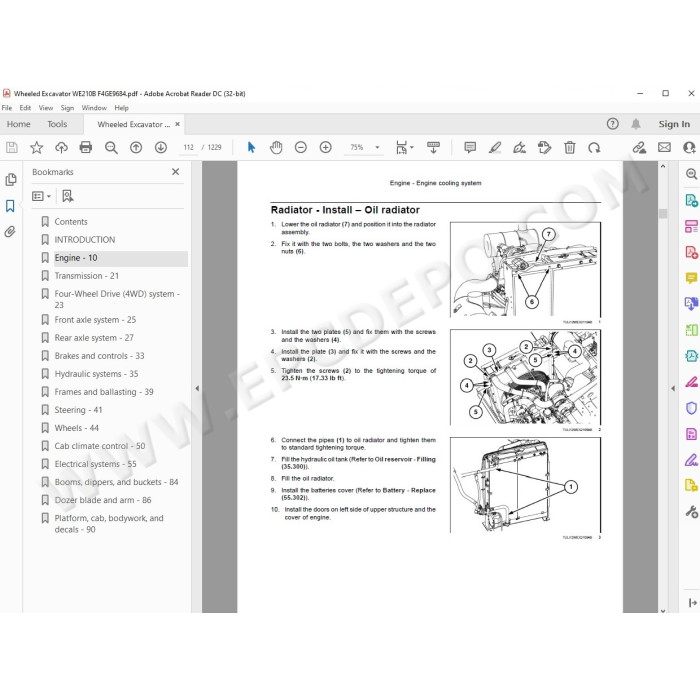Open the Transmission - 21 bookmark
Screen dimensions: 700x700
pyautogui.click(x=86, y=276)
